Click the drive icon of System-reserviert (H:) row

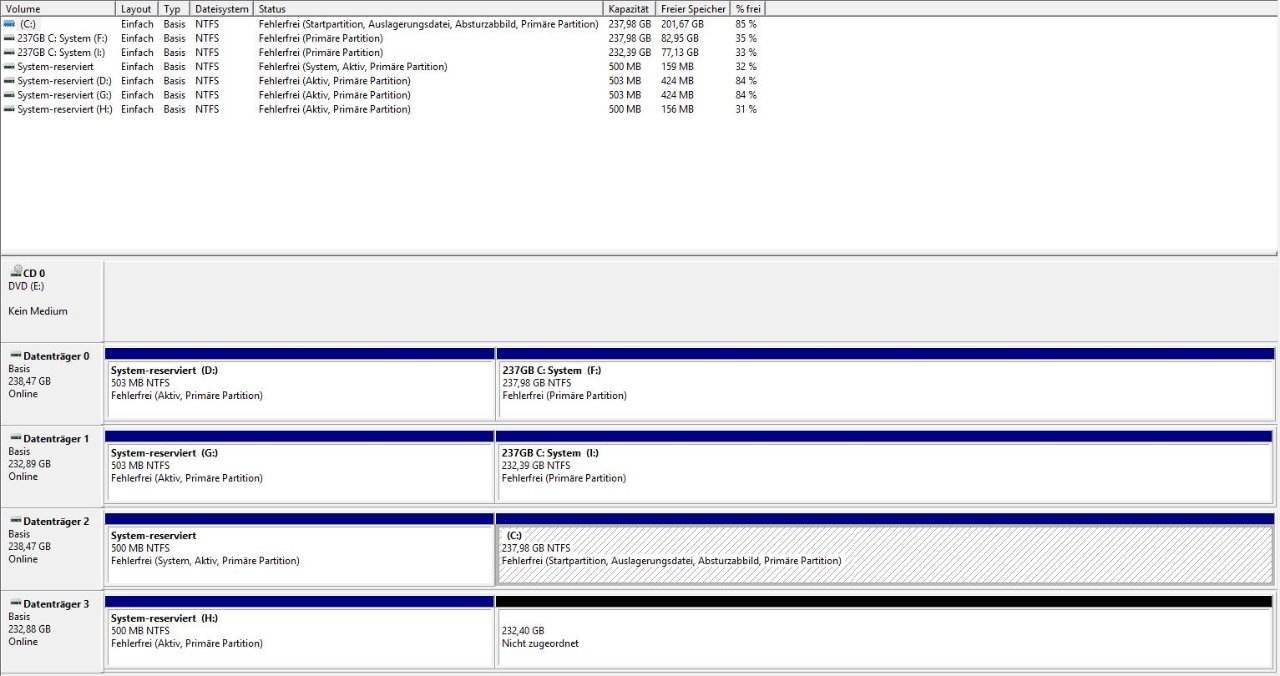click(9, 109)
